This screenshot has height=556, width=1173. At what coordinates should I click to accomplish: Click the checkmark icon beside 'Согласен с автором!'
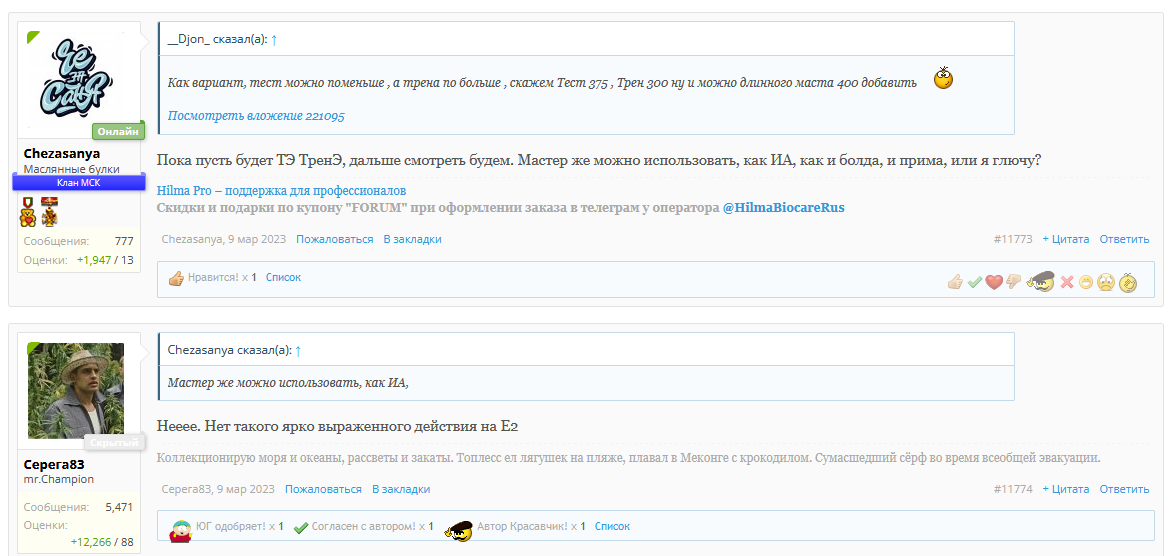tap(301, 528)
